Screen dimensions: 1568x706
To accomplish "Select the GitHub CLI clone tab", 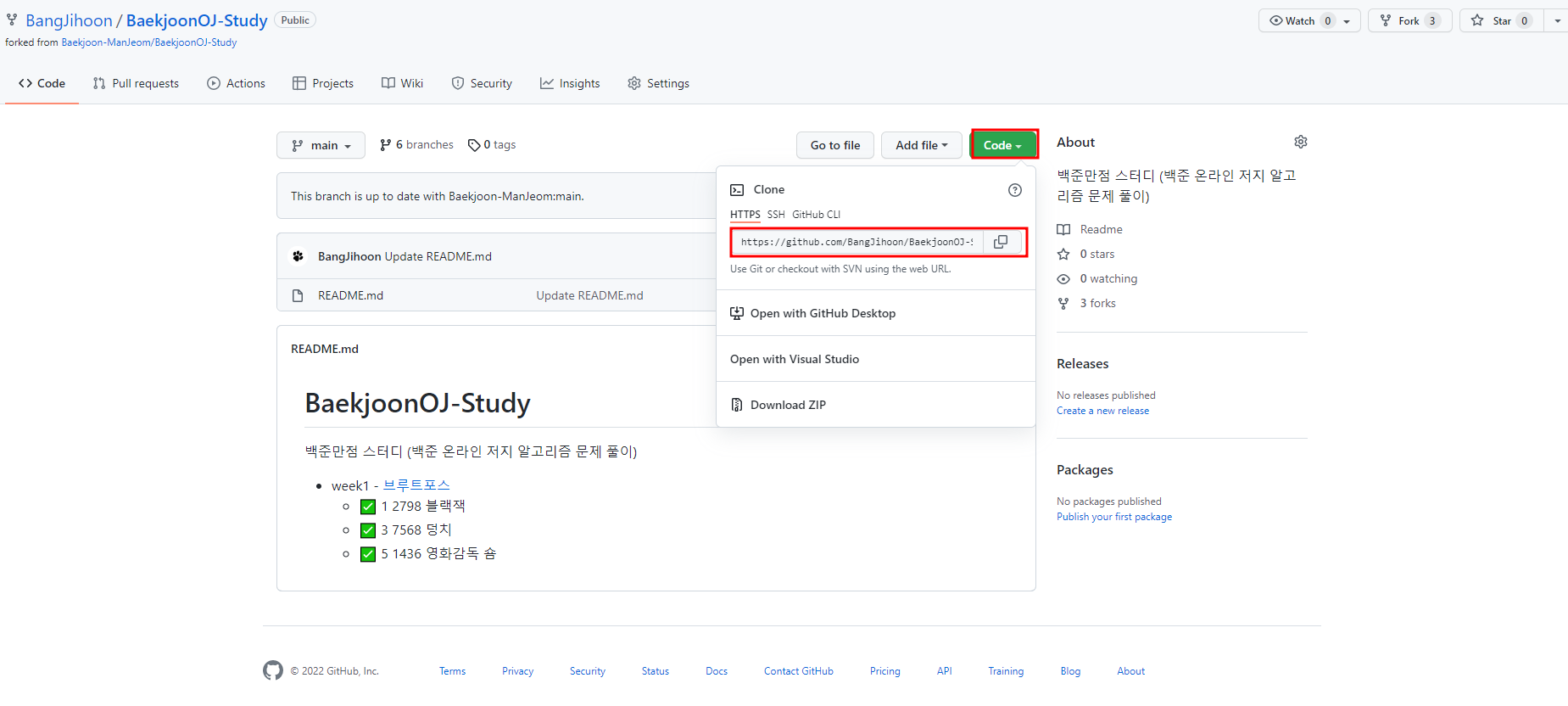I will point(817,215).
